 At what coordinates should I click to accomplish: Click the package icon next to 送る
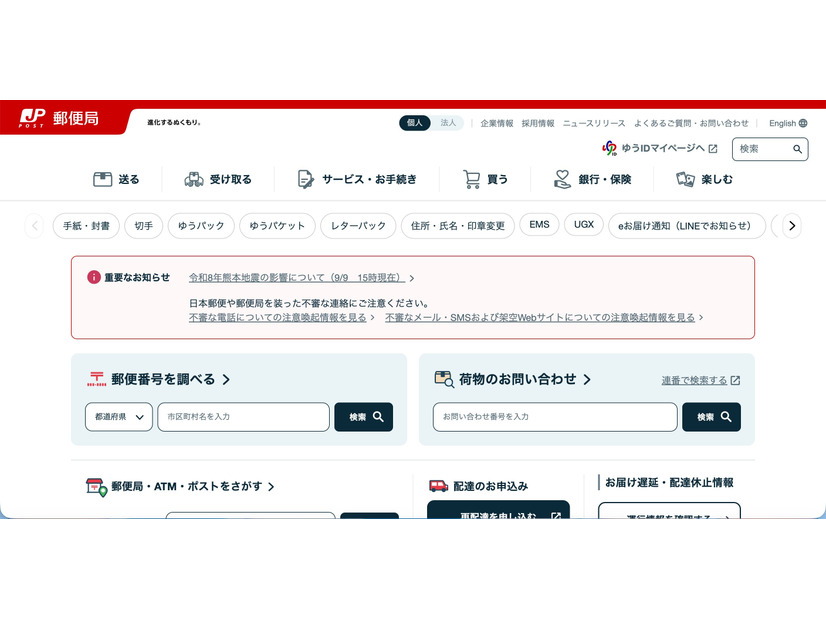102,180
